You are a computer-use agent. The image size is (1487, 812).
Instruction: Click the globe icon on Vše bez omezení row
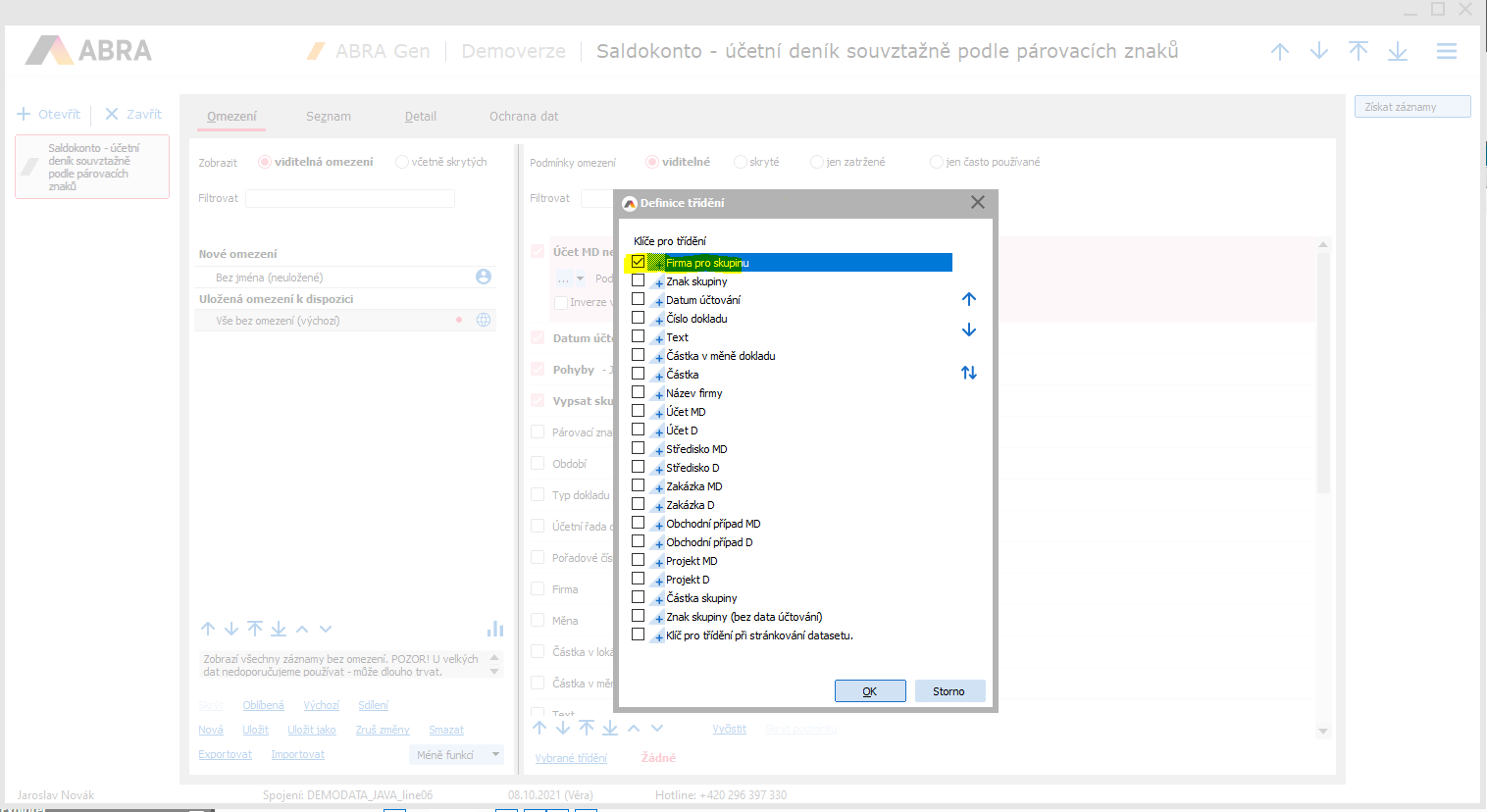coord(484,321)
